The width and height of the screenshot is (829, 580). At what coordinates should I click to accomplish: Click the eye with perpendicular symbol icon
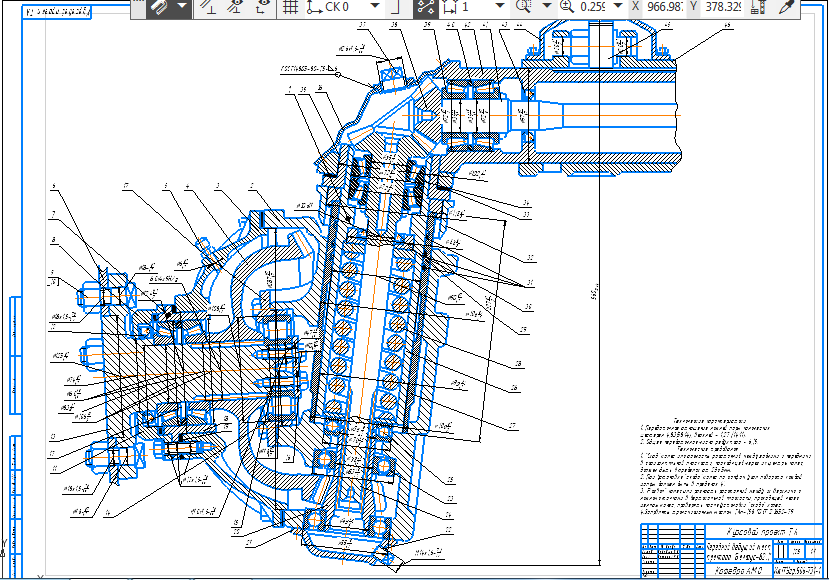click(235, 7)
